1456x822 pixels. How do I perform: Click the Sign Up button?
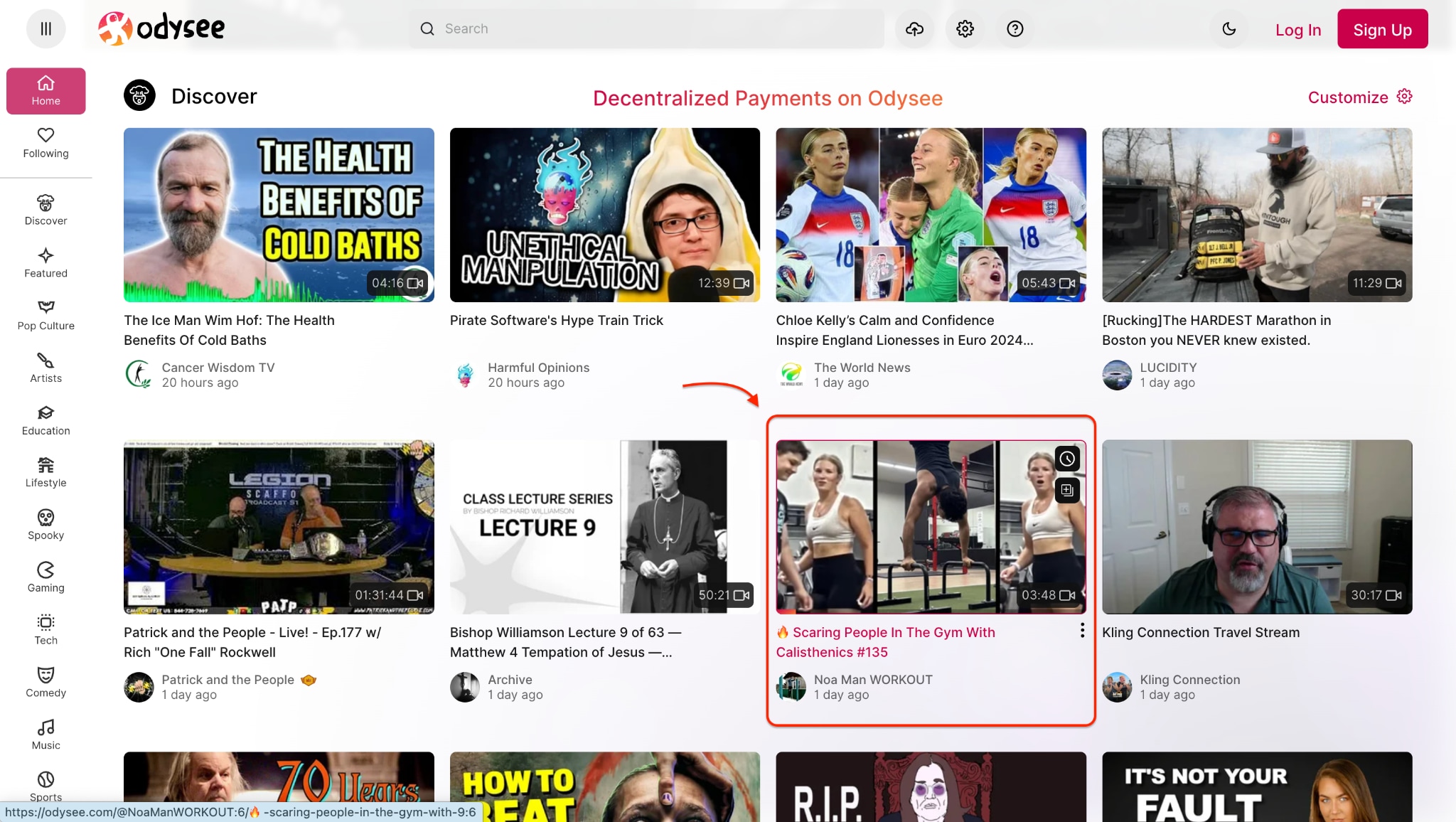[1382, 28]
